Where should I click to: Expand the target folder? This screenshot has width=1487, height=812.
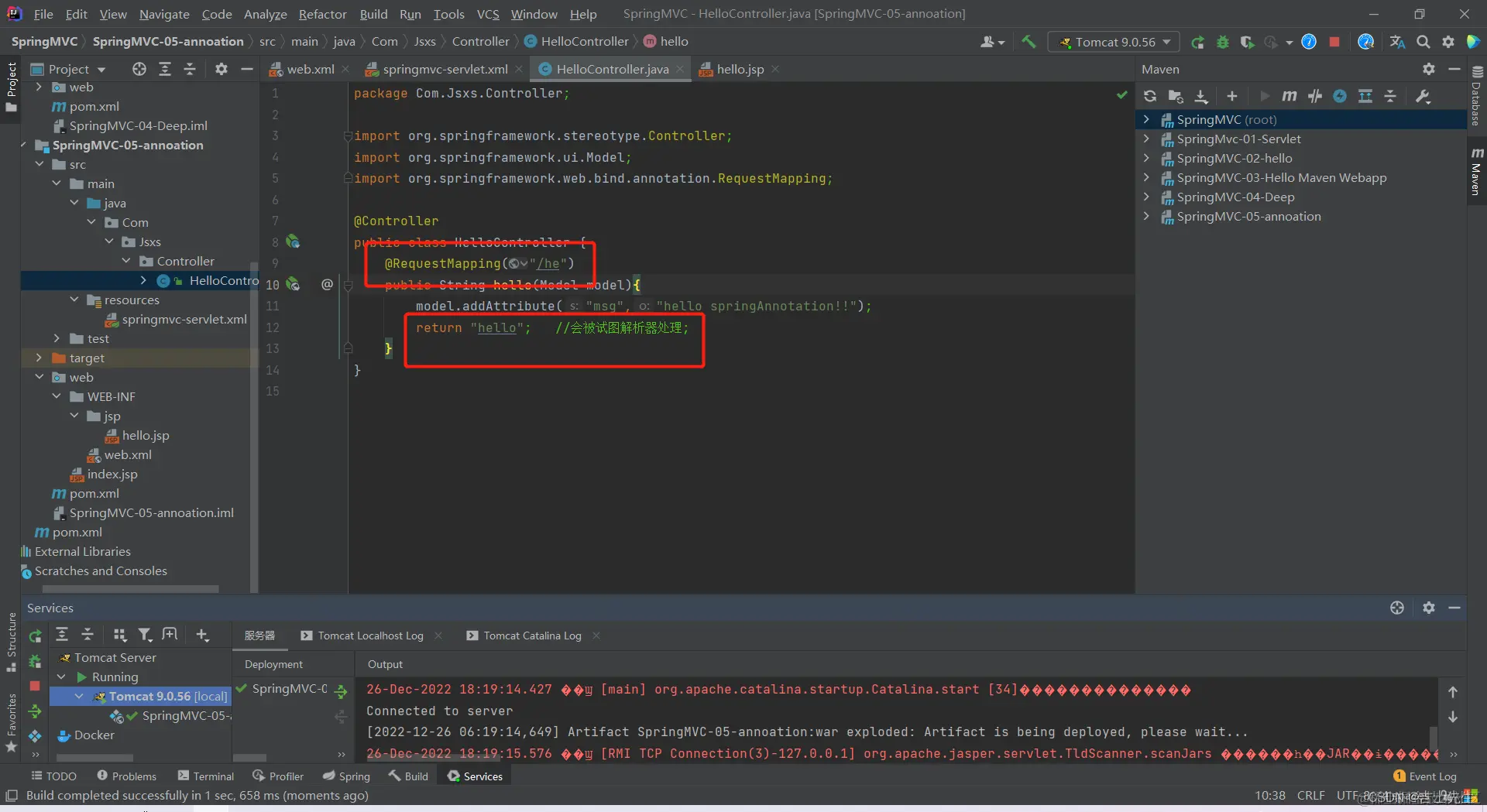39,358
